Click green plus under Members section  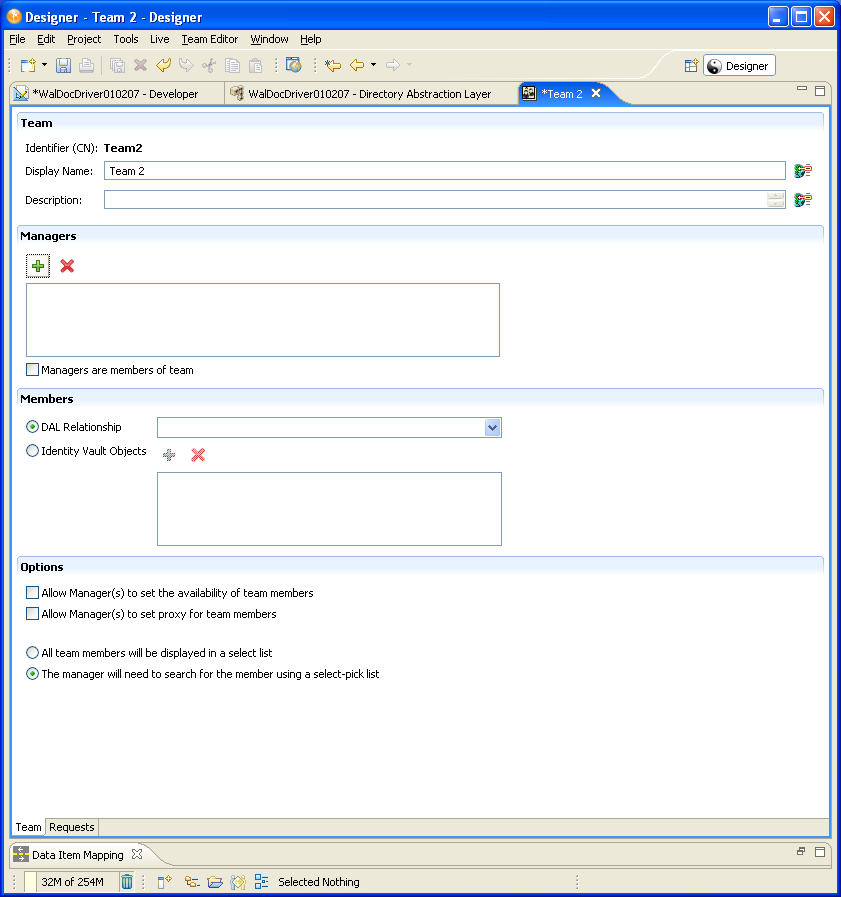[x=169, y=455]
